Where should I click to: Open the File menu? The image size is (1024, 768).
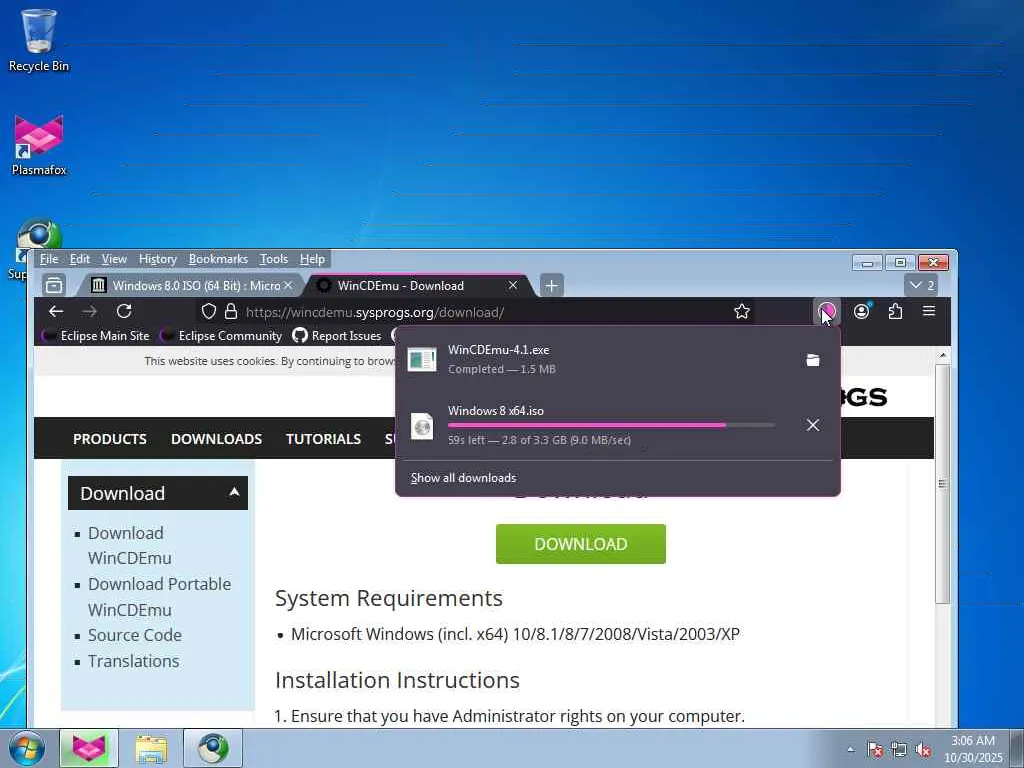pos(48,259)
